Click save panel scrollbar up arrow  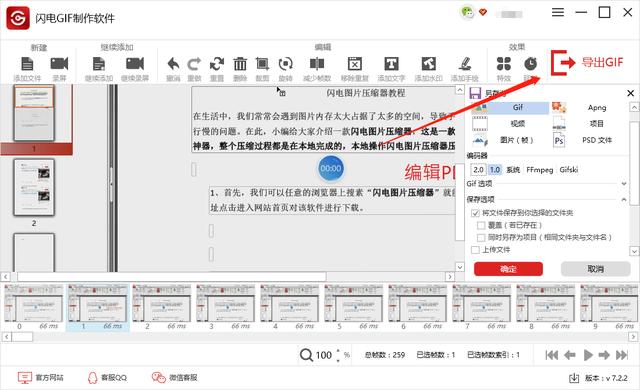pos(634,107)
